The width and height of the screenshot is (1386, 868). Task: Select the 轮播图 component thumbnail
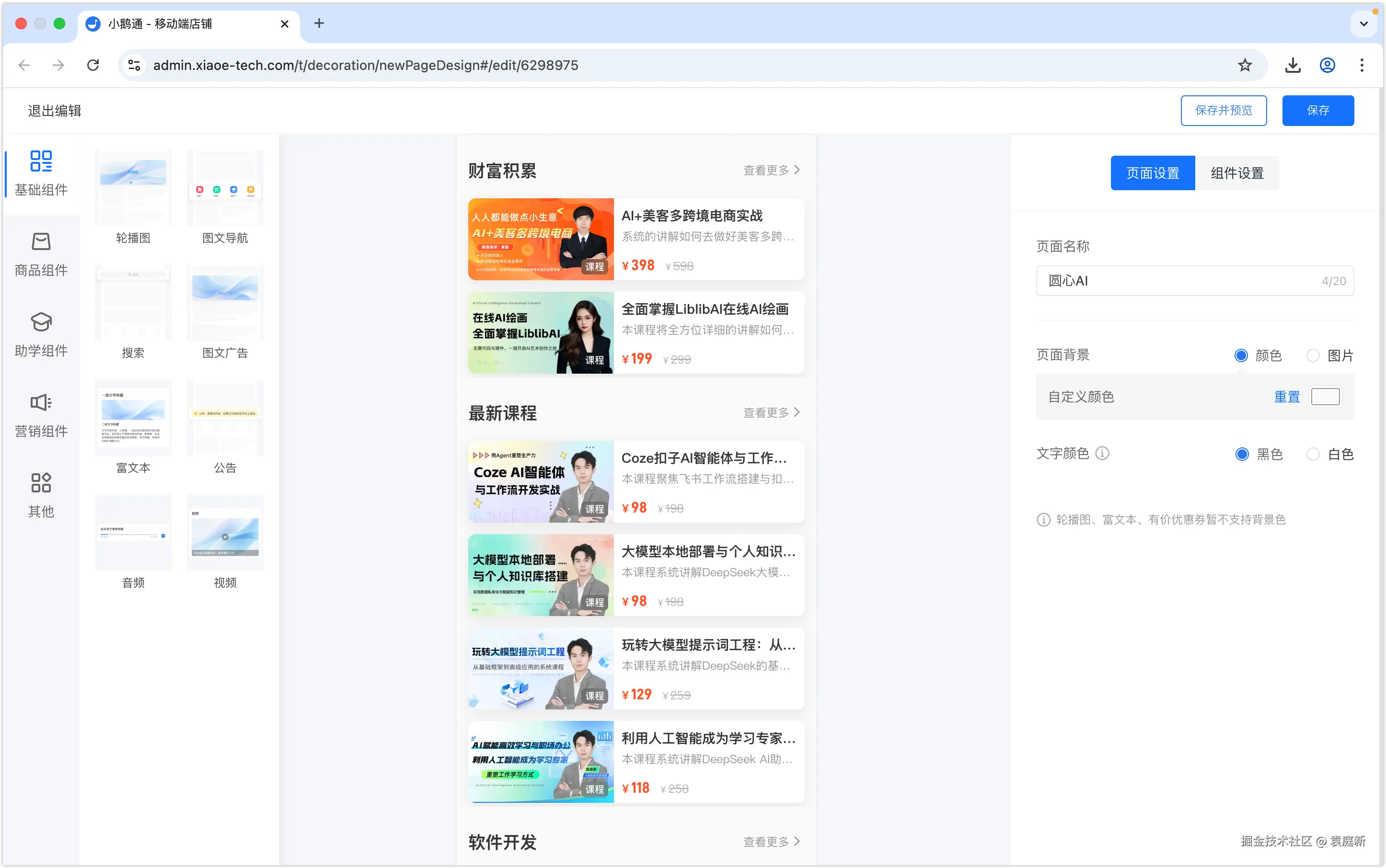133,188
